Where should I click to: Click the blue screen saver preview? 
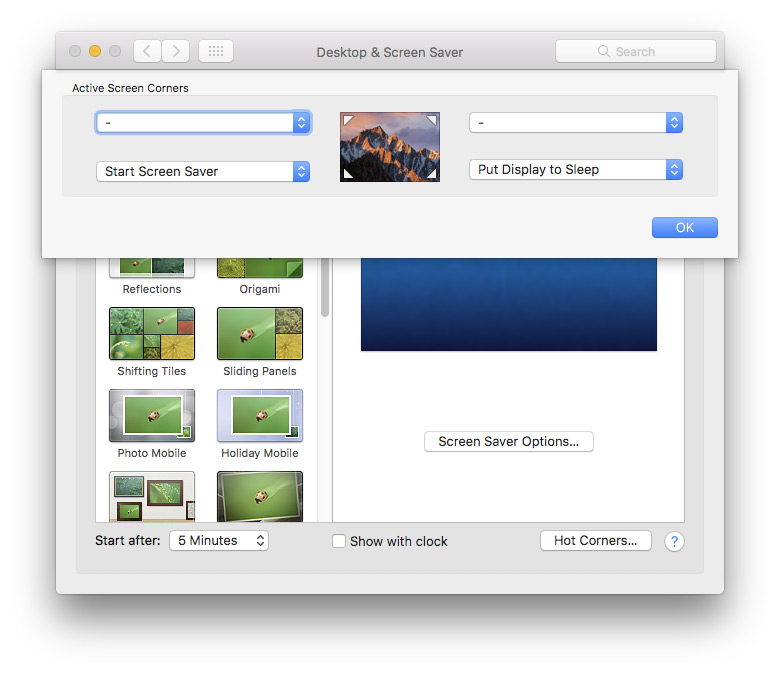tap(508, 304)
